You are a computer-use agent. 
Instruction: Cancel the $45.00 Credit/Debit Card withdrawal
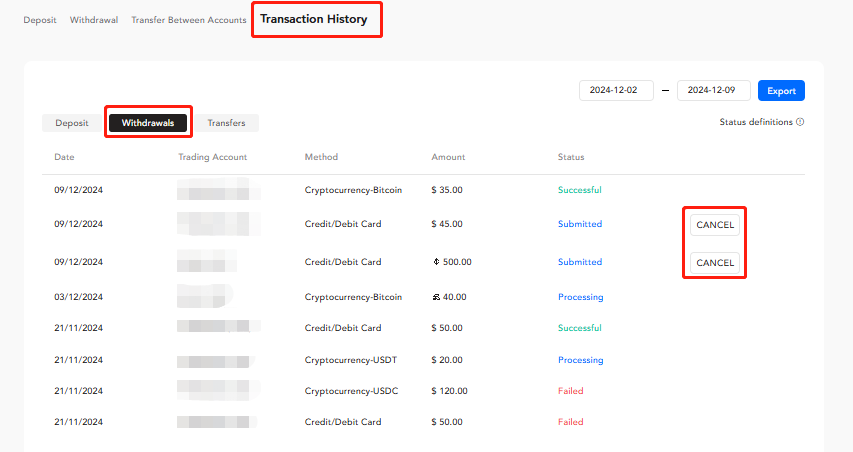(715, 225)
